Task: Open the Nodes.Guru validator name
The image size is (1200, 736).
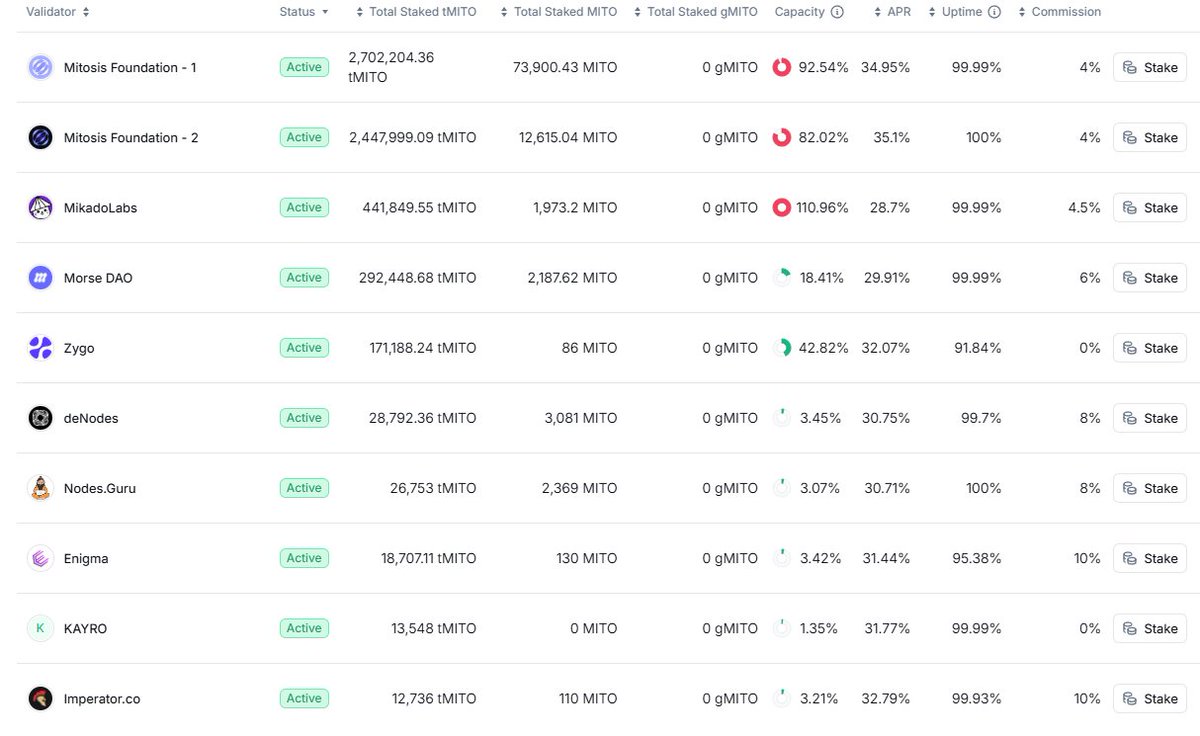Action: [100, 488]
